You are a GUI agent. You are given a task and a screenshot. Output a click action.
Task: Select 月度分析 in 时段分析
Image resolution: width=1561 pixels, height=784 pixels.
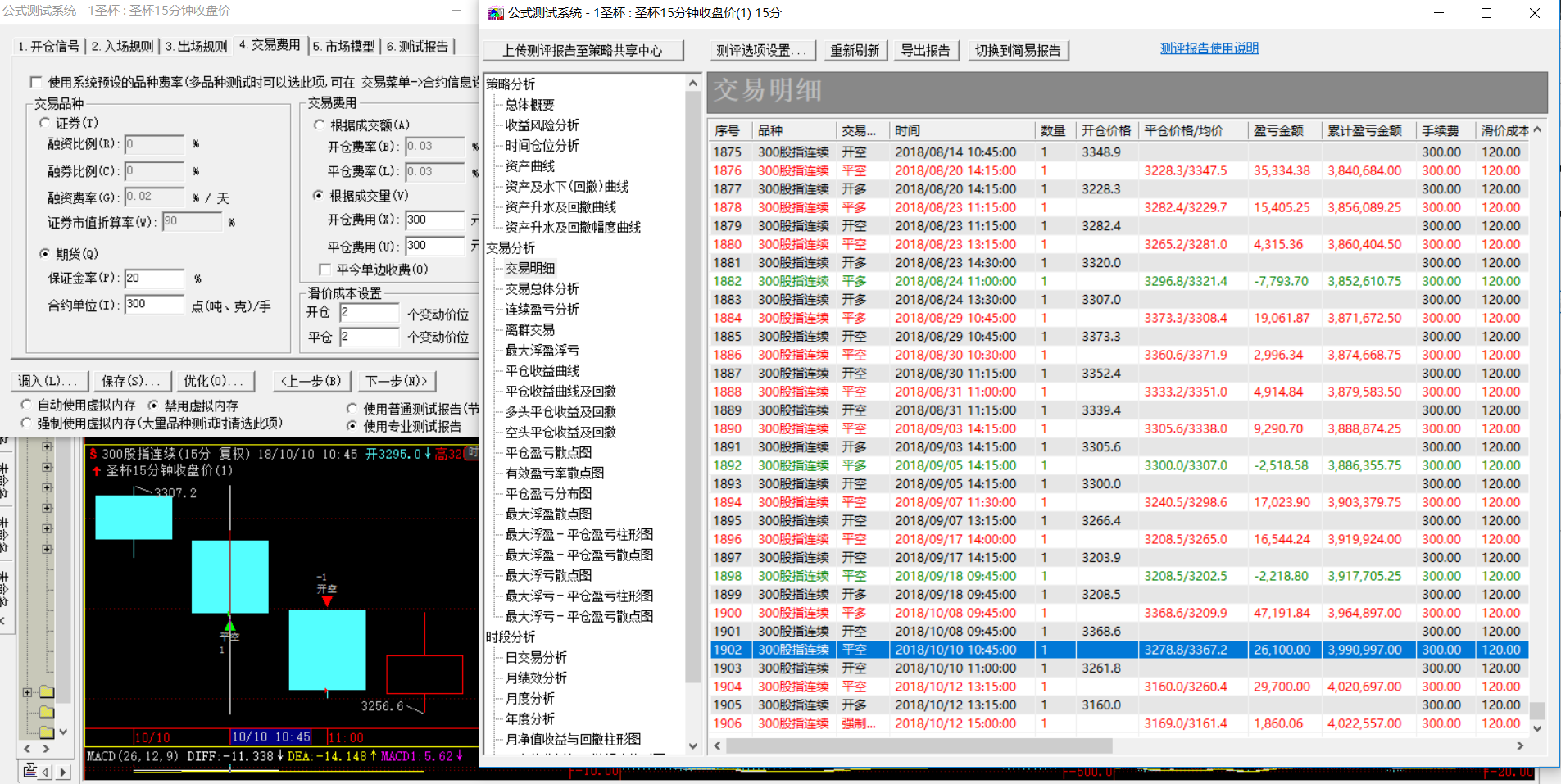(529, 699)
